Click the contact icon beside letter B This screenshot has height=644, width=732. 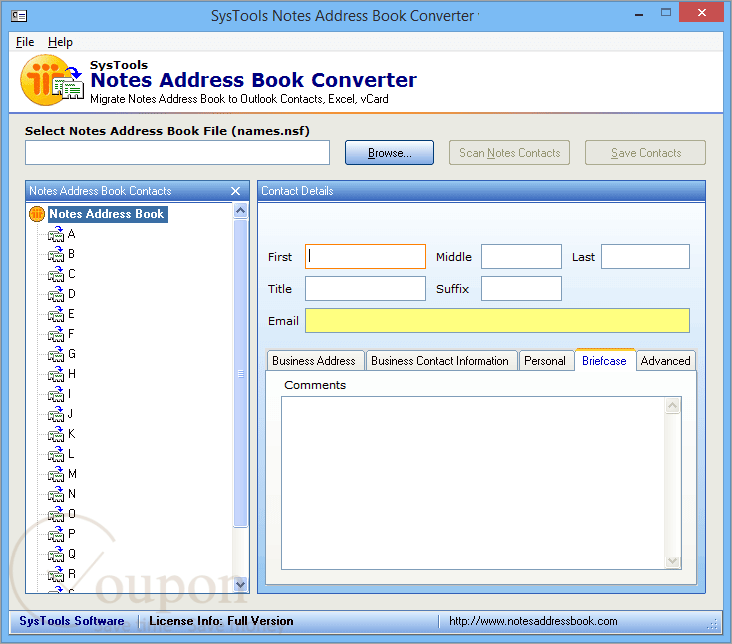click(x=56, y=254)
